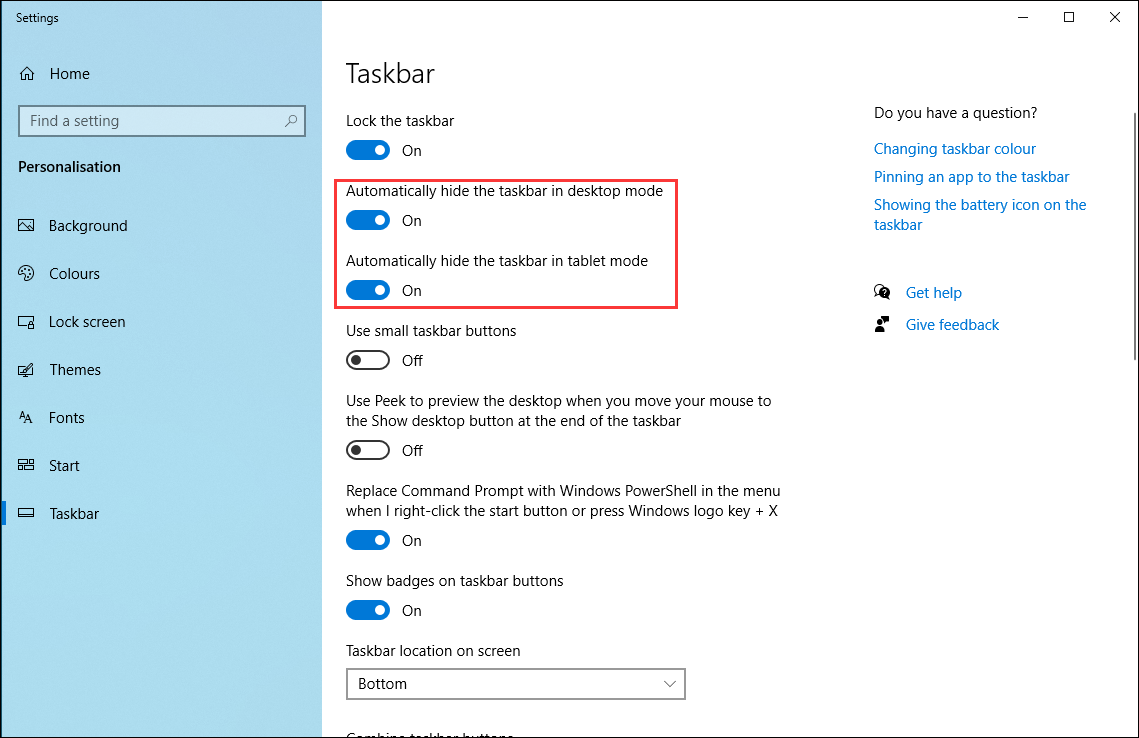The width and height of the screenshot is (1139, 738).
Task: Click the Home icon in sidebar
Action: [x=27, y=74]
